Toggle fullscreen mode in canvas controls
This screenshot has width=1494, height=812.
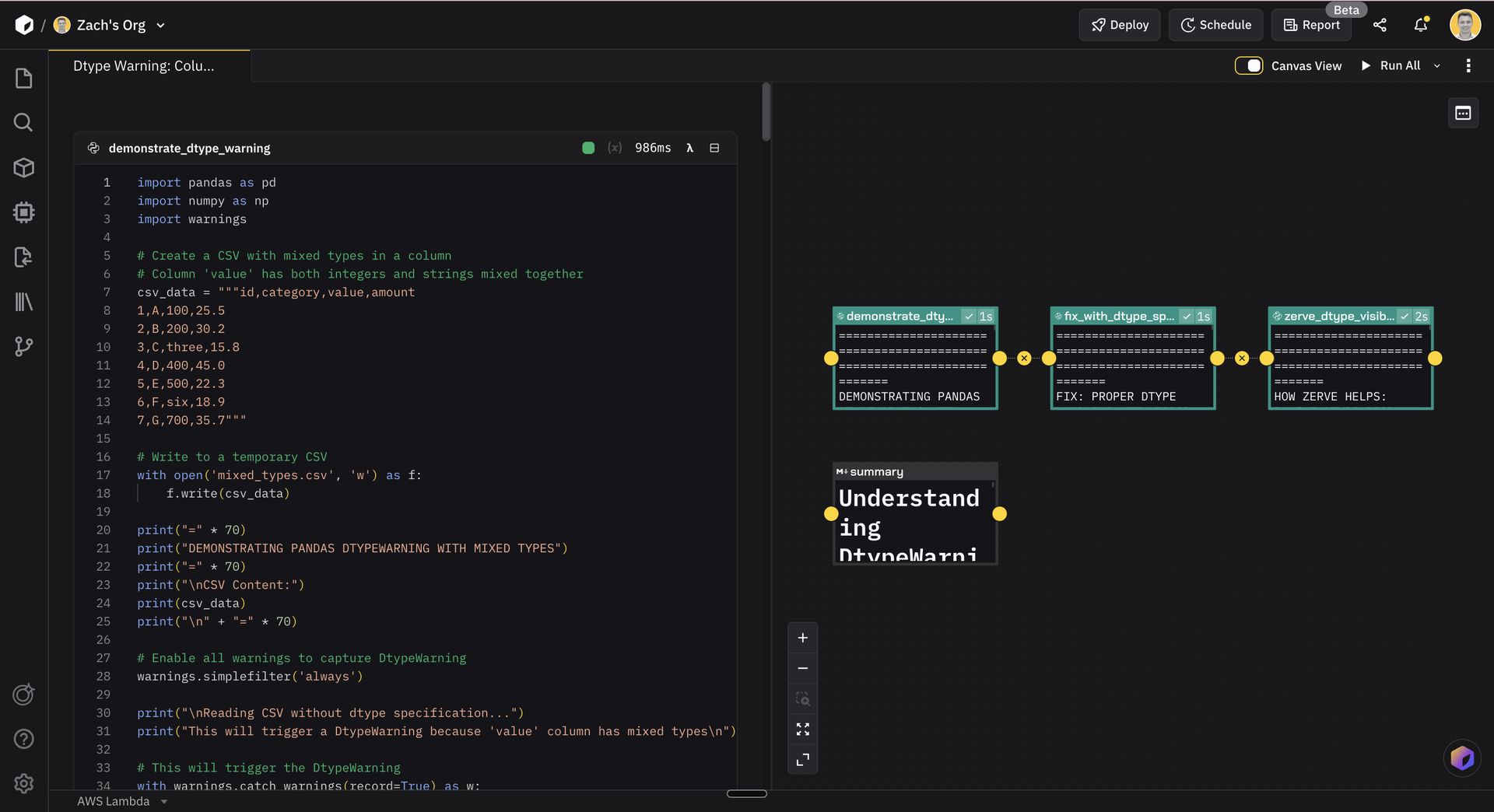803,729
